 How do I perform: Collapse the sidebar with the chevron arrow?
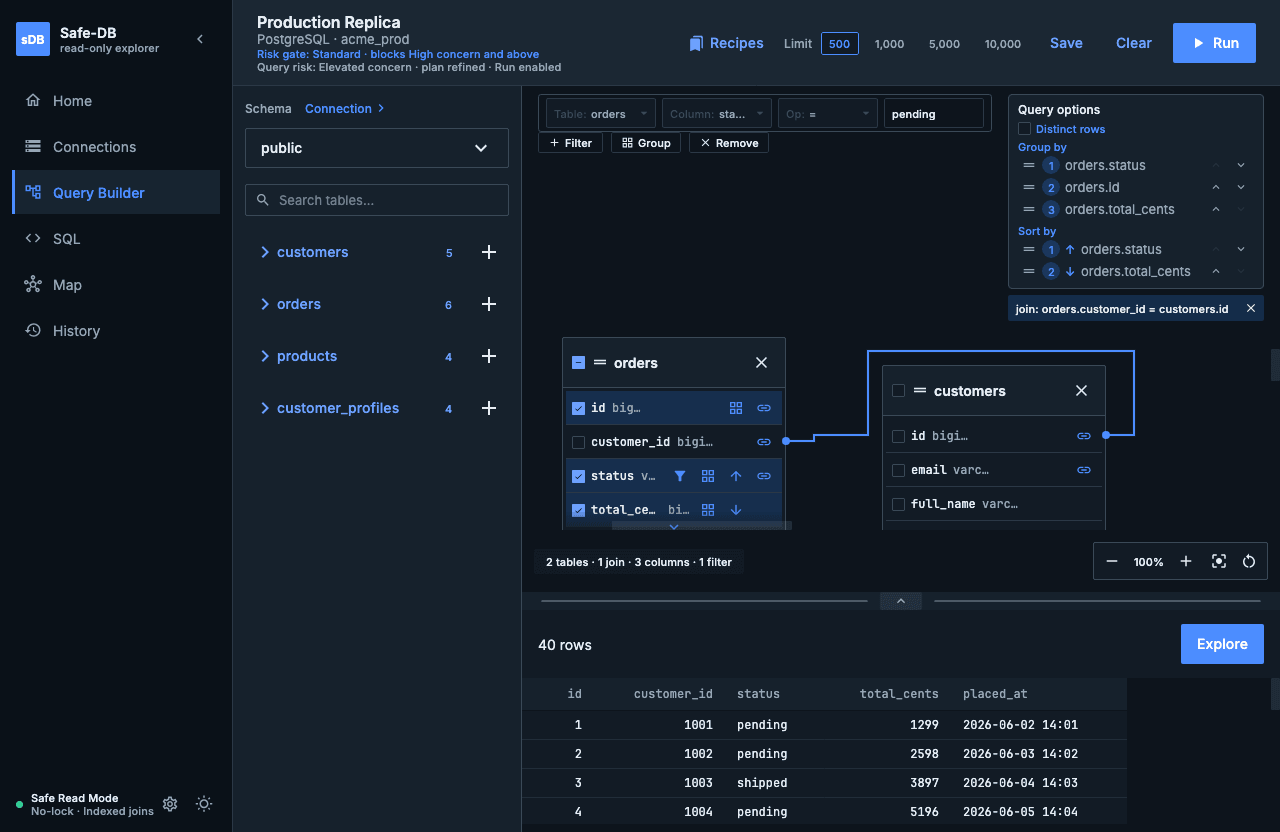click(199, 39)
